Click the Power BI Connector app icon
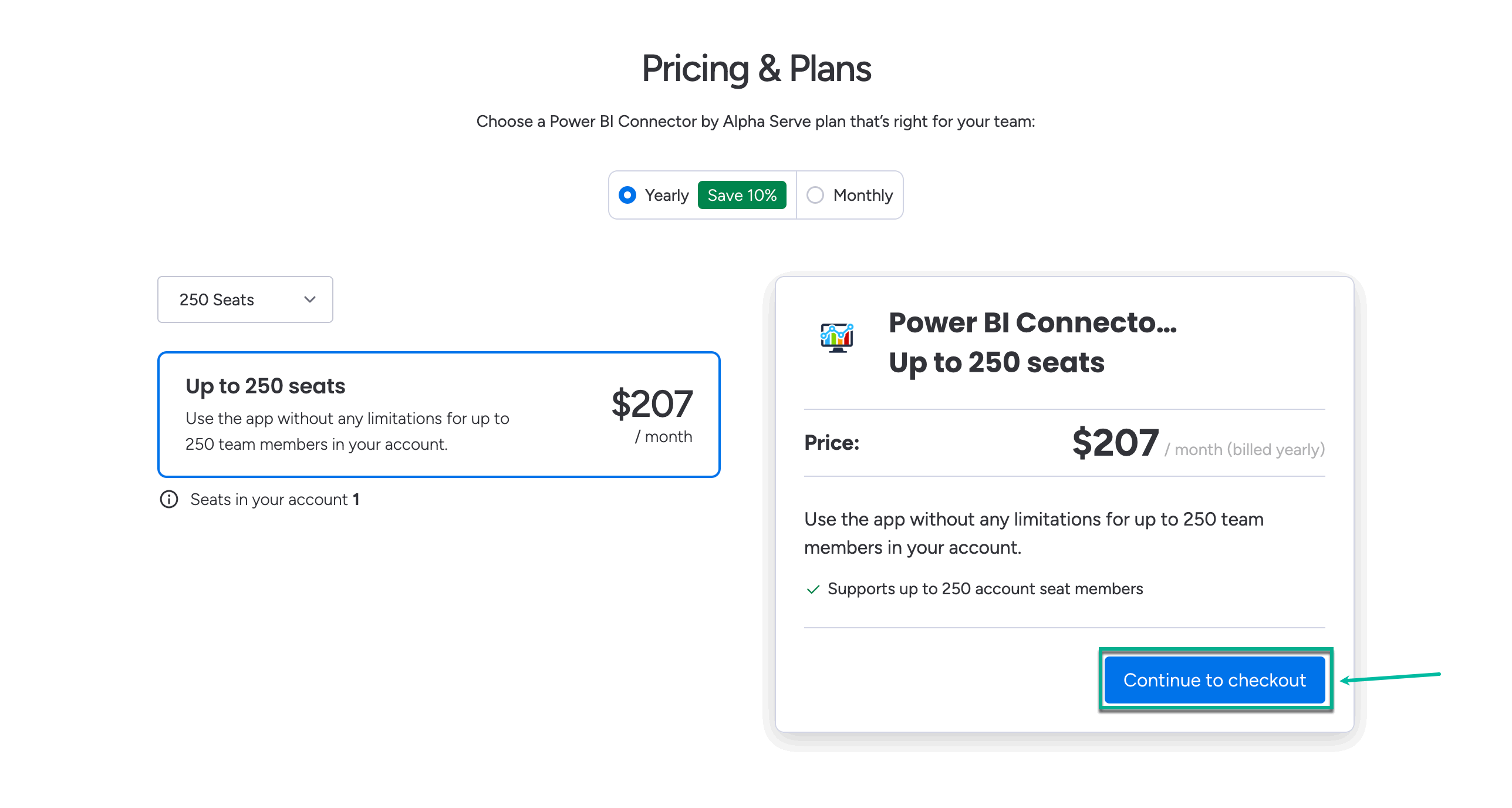Screen dimensions: 1512x808 pos(836,338)
